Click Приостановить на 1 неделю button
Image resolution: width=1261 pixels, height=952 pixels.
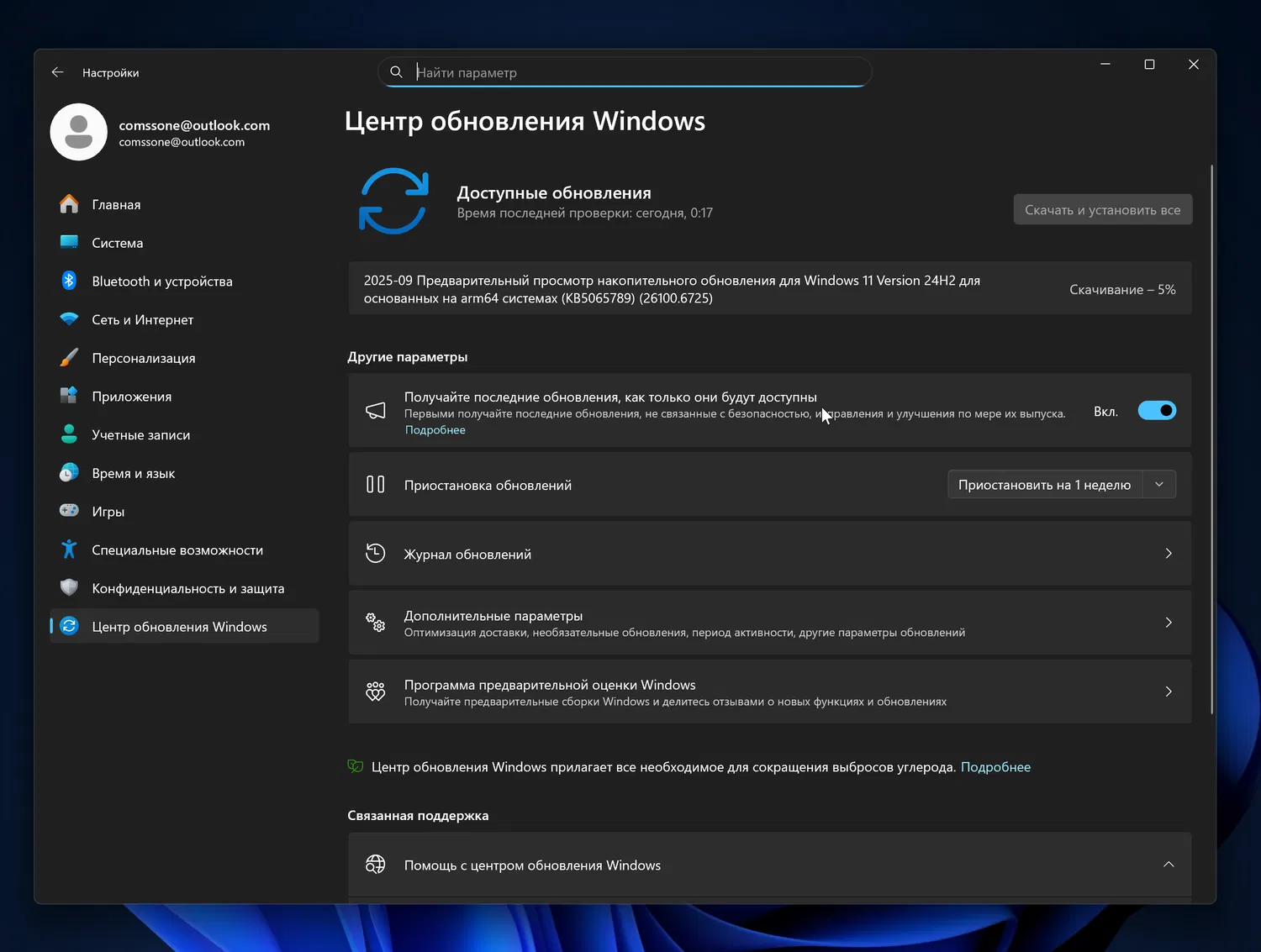pos(1045,485)
